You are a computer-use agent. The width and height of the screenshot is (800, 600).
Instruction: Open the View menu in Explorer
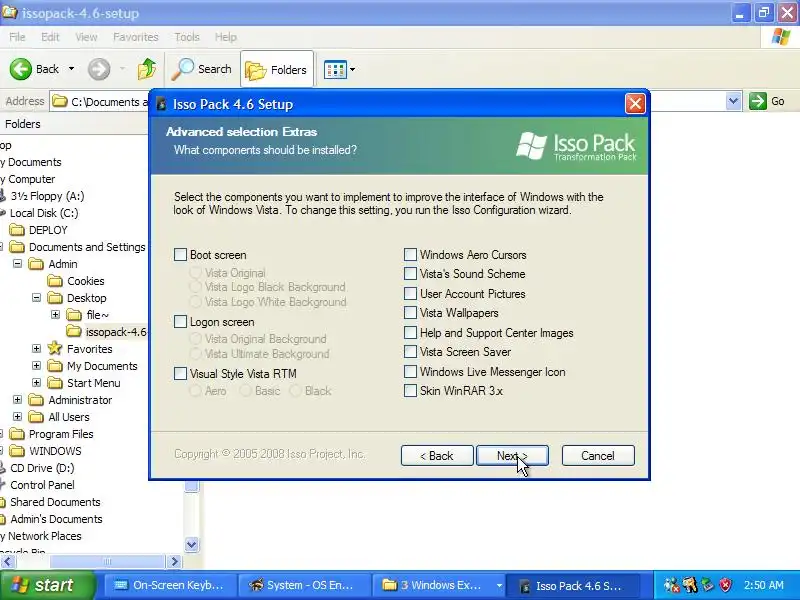click(86, 37)
